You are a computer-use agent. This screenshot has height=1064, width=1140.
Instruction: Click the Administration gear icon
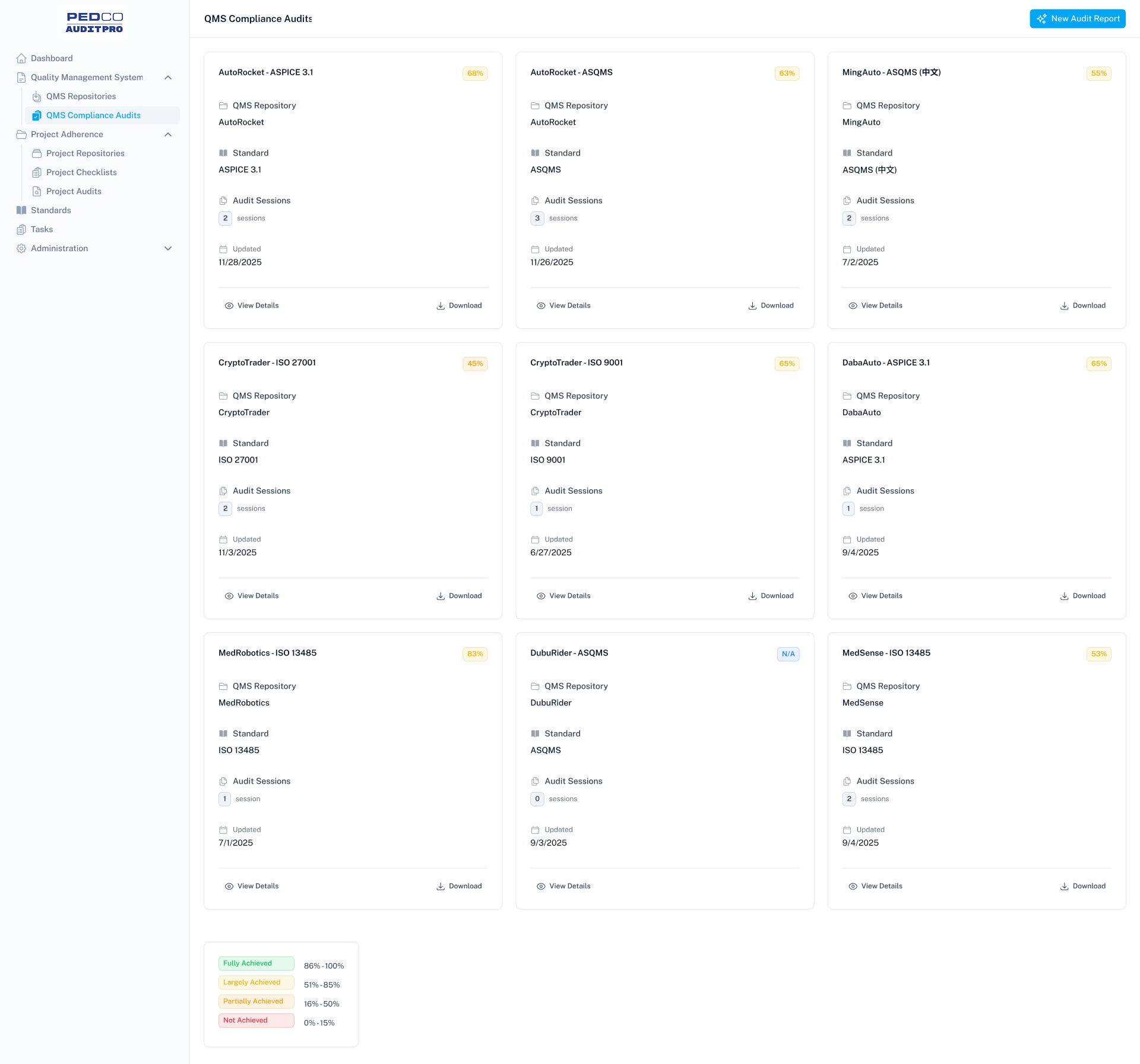[21, 248]
